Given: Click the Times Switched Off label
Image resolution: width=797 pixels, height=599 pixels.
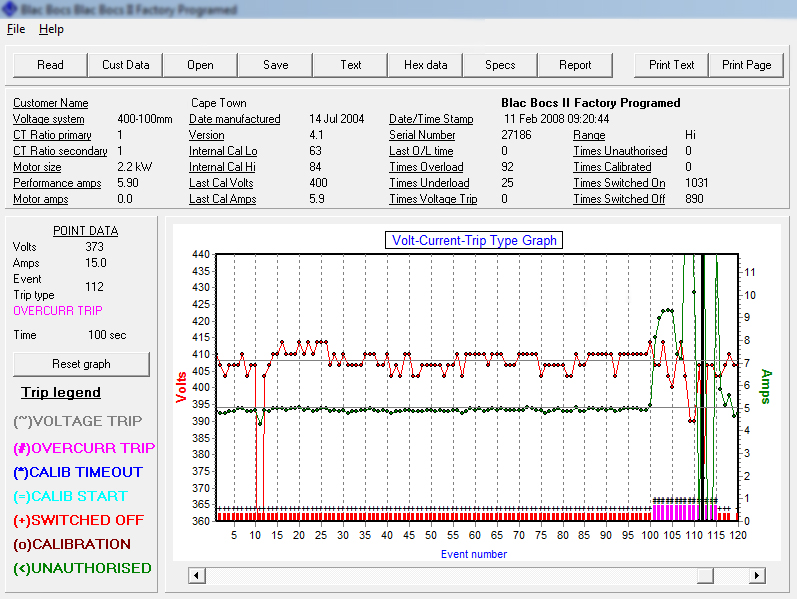Looking at the screenshot, I should (620, 199).
